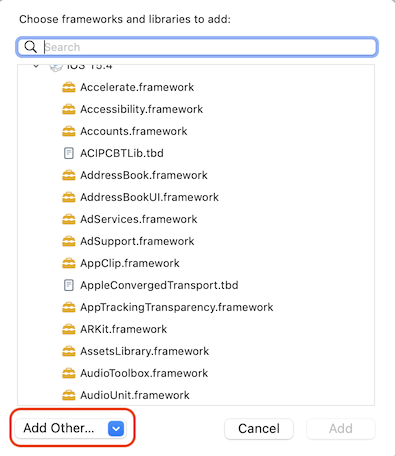Click the AppClip.framework toolbox icon
395x456 pixels.
pyautogui.click(x=69, y=263)
